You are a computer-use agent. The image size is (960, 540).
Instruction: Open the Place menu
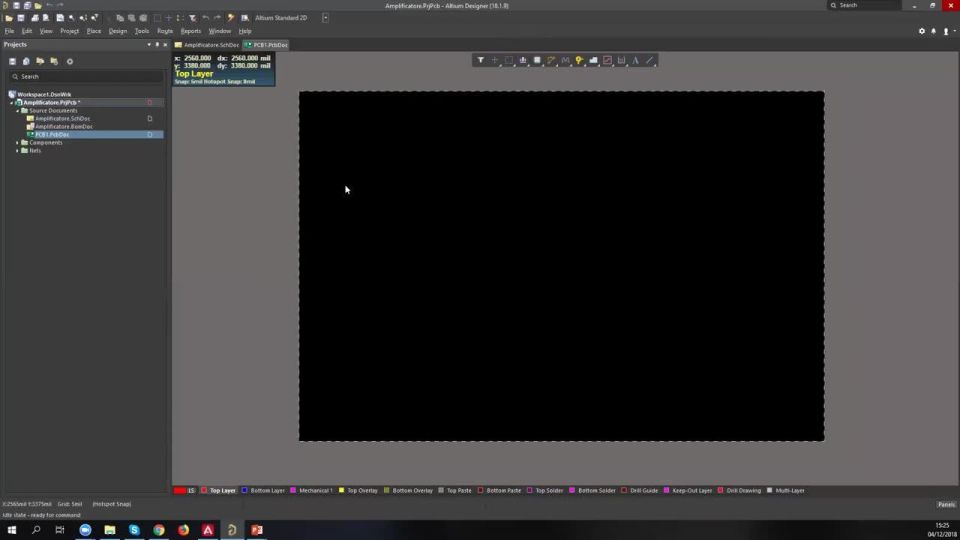click(94, 31)
